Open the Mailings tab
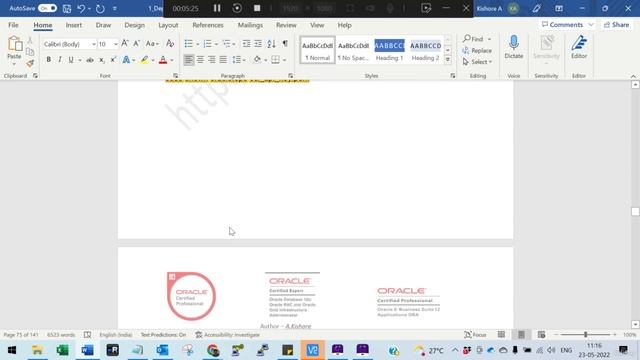This screenshot has width=640, height=360. click(250, 25)
